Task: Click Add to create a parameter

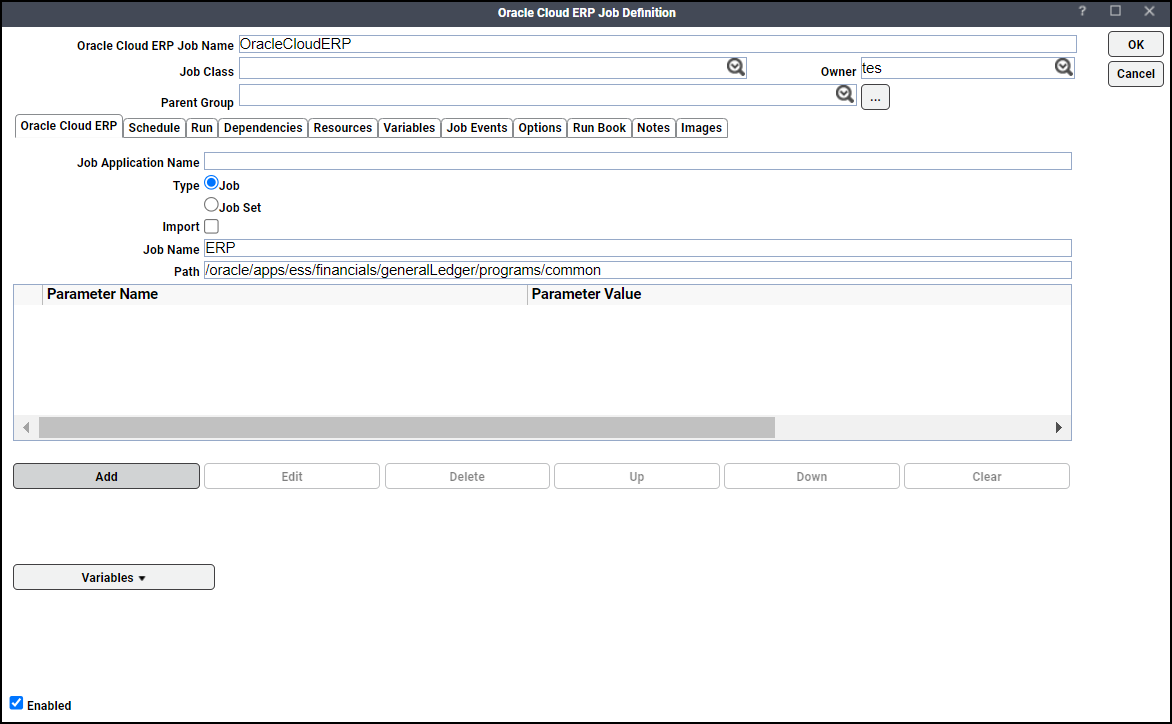Action: pos(106,476)
